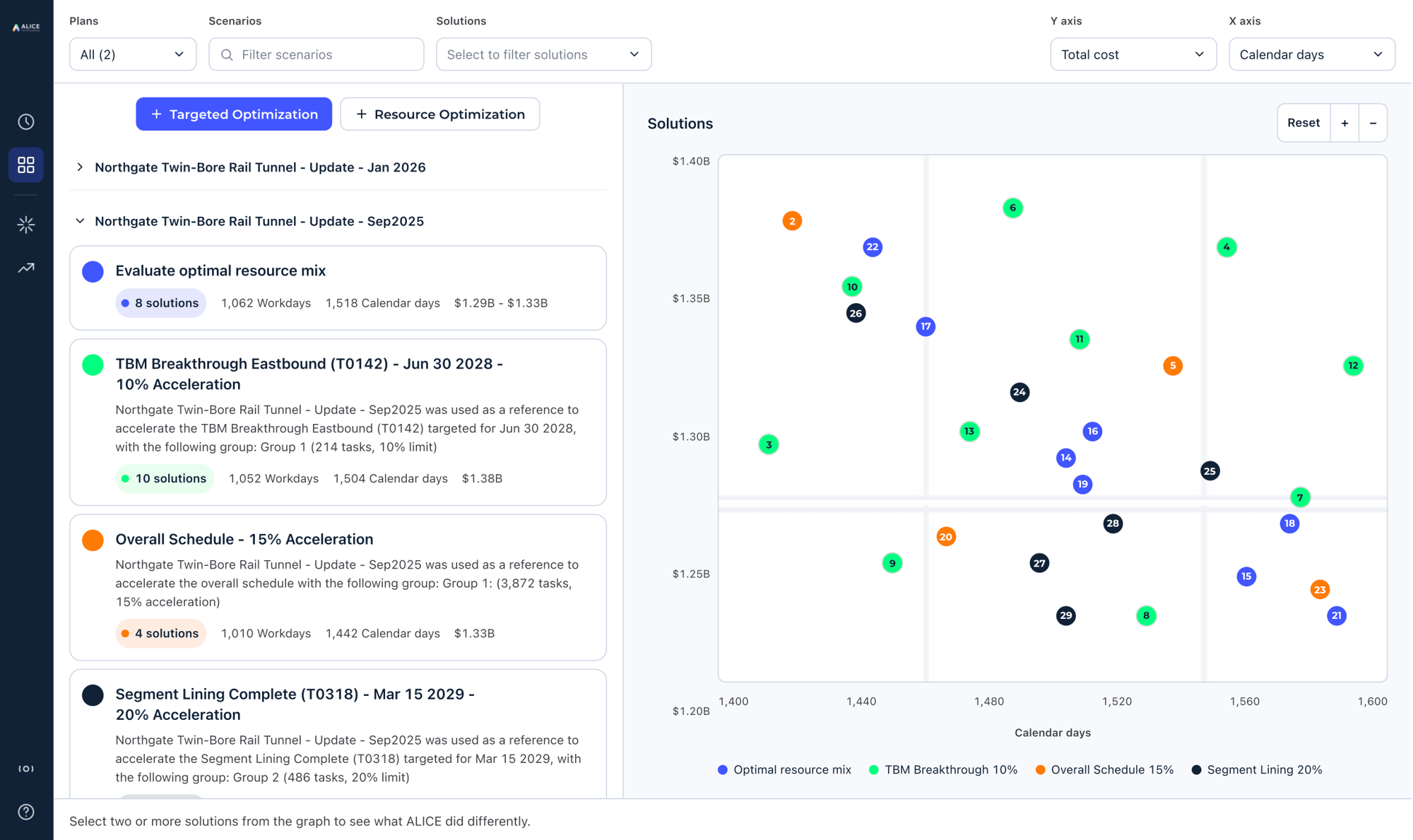Click the broadcast icon above help
Screen dimensions: 1413x840
(x=26, y=769)
